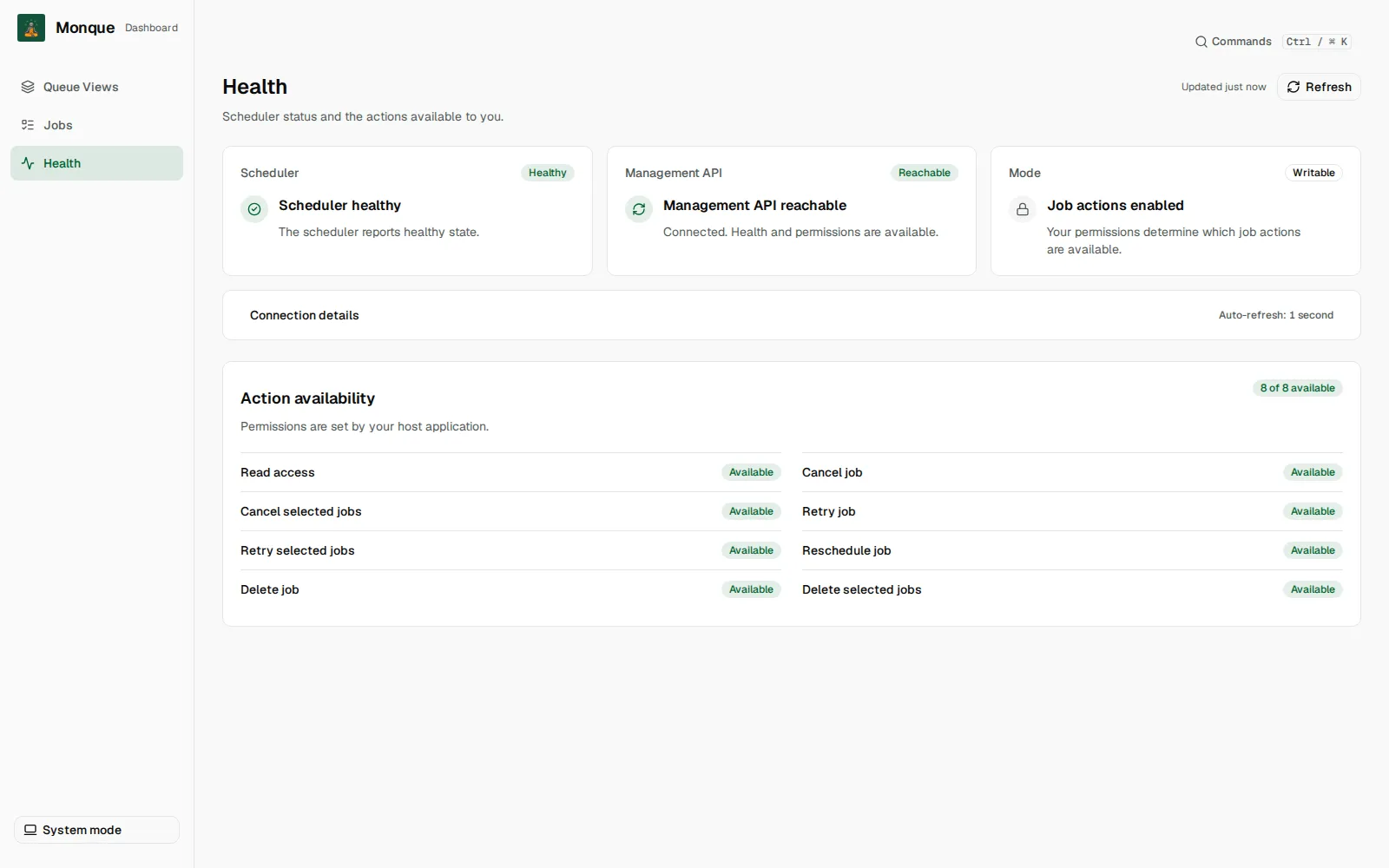Viewport: 1389px width, 868px height.
Task: Click the Auto-refresh: 1 second label
Action: [x=1276, y=315]
